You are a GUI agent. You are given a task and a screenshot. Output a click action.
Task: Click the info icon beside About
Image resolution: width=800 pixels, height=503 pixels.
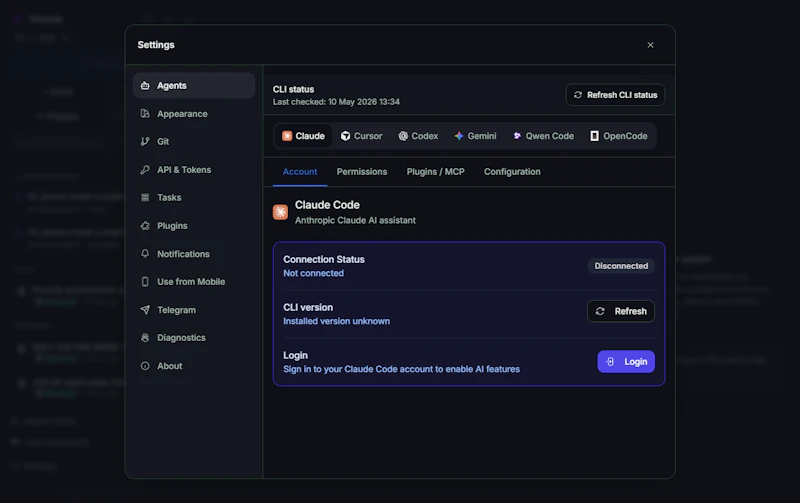point(145,366)
